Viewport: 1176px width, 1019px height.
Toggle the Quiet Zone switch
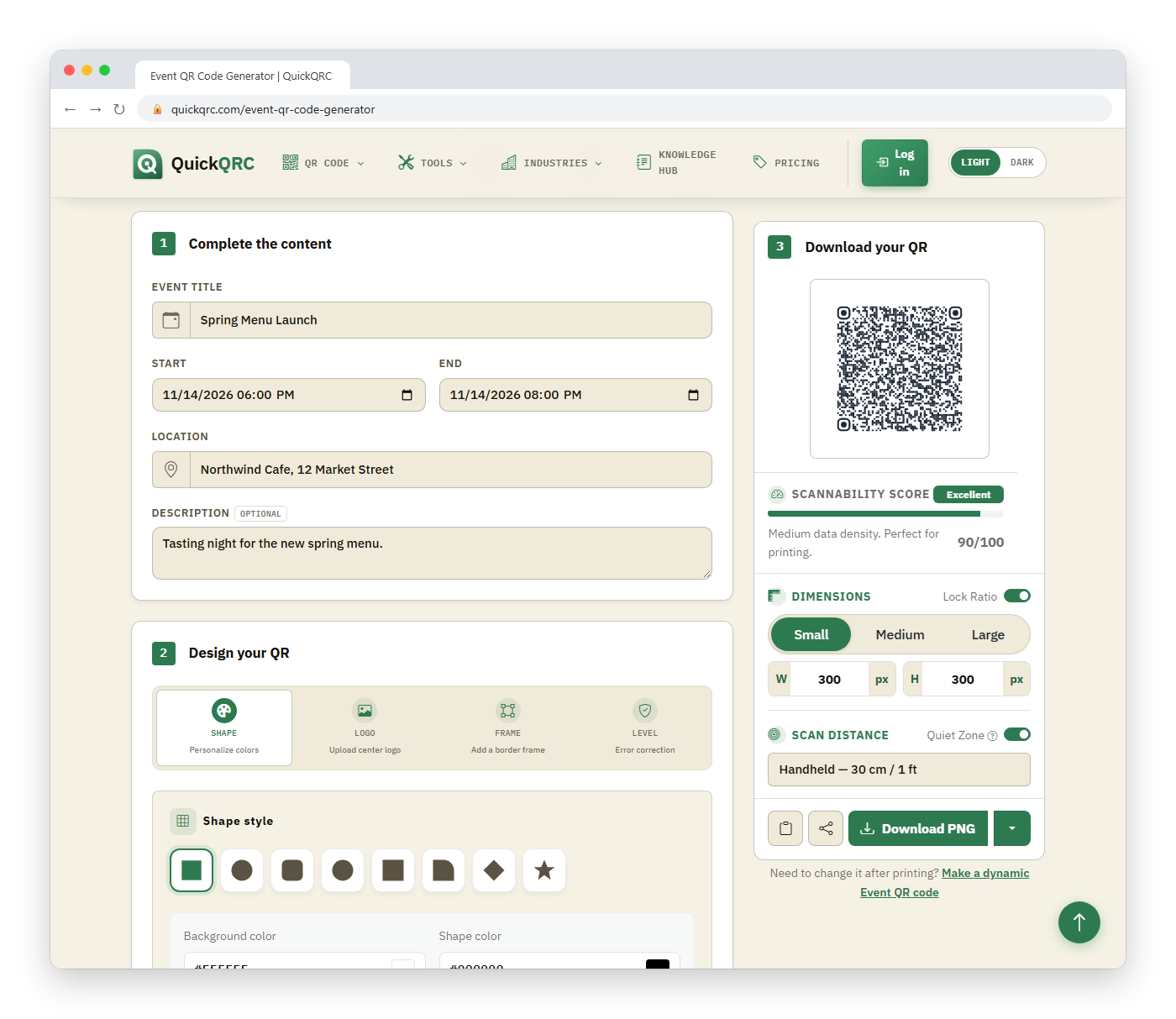click(x=1017, y=734)
